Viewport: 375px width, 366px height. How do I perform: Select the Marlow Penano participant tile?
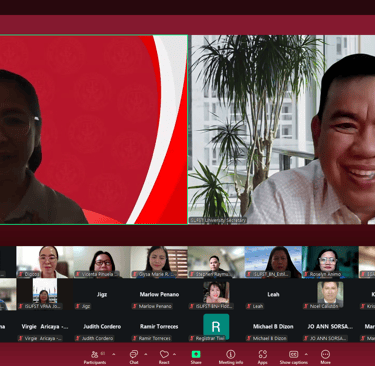pos(159,294)
